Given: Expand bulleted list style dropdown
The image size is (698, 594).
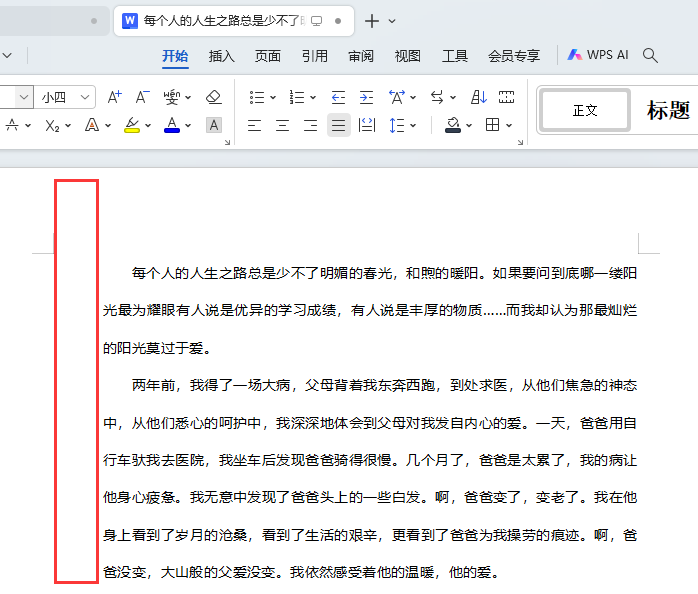Looking at the screenshot, I should coord(273,98).
